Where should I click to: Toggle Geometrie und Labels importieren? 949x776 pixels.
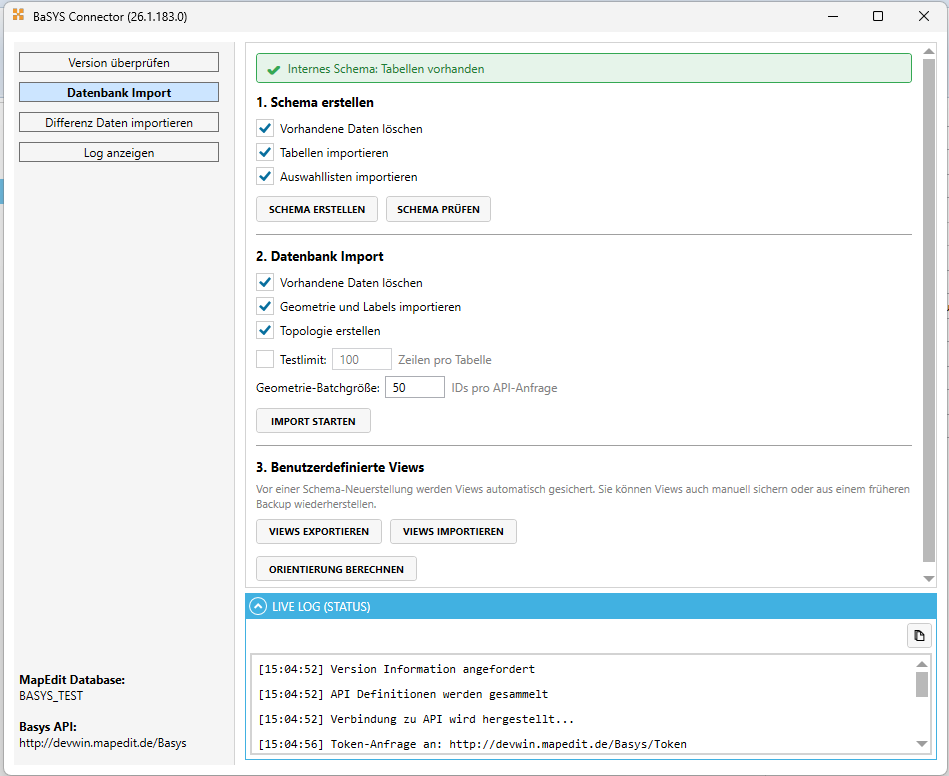pos(265,307)
